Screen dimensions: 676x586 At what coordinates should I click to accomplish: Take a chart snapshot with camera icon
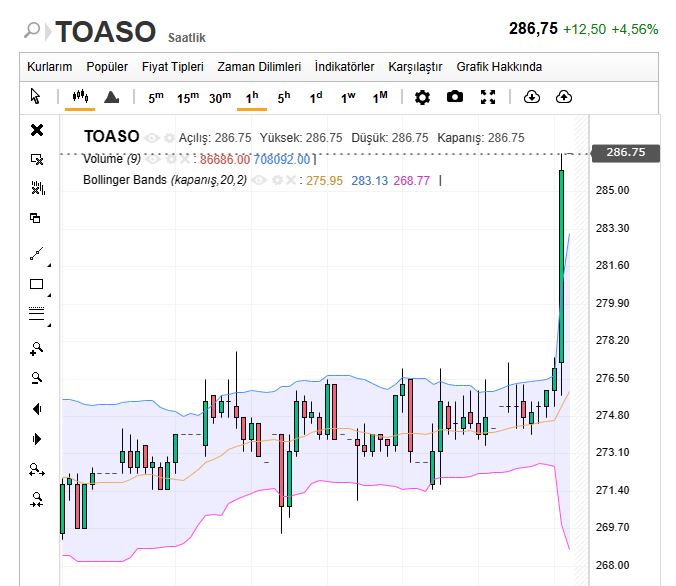click(454, 97)
